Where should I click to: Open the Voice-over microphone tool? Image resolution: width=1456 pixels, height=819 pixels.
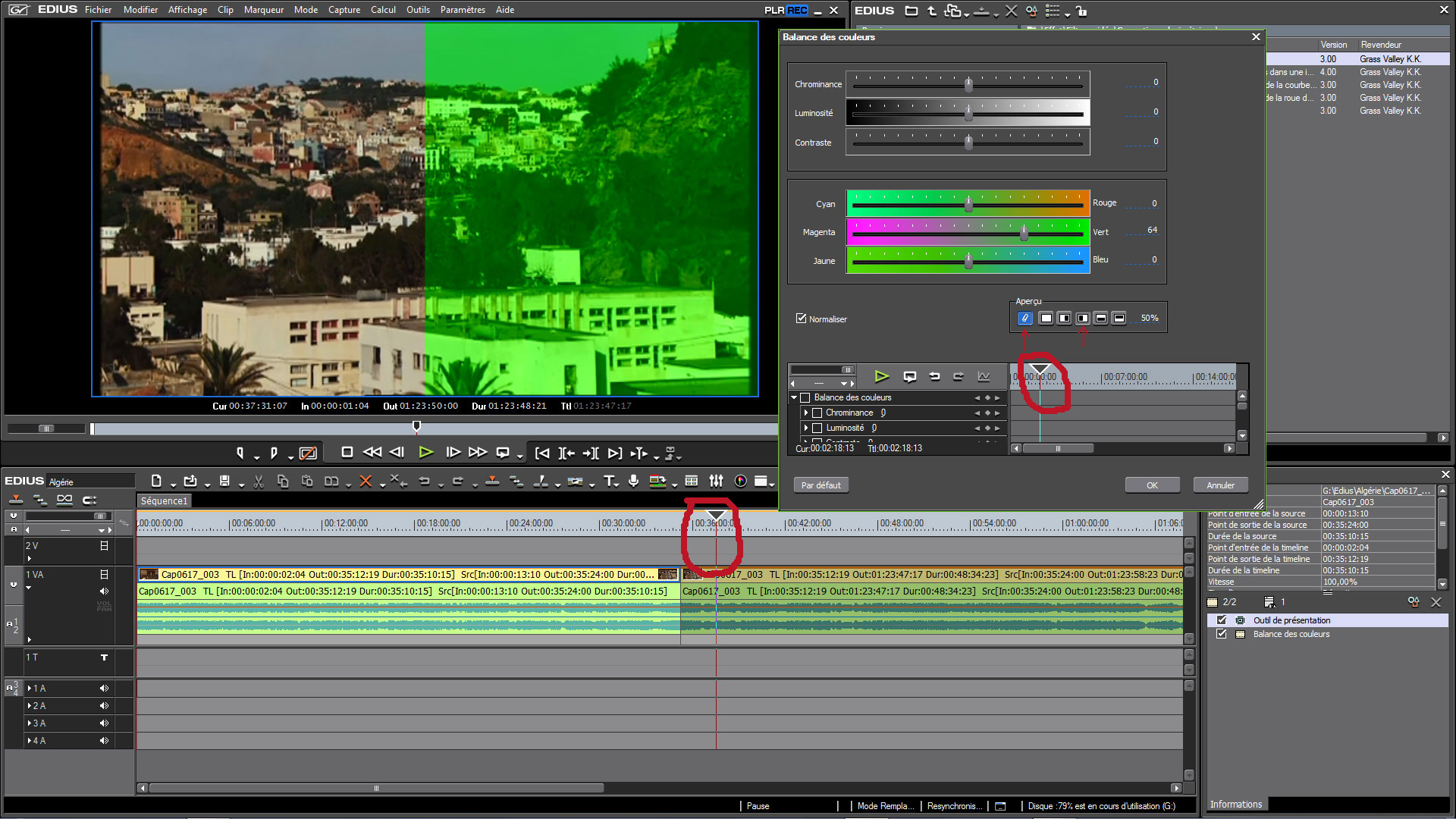point(634,481)
